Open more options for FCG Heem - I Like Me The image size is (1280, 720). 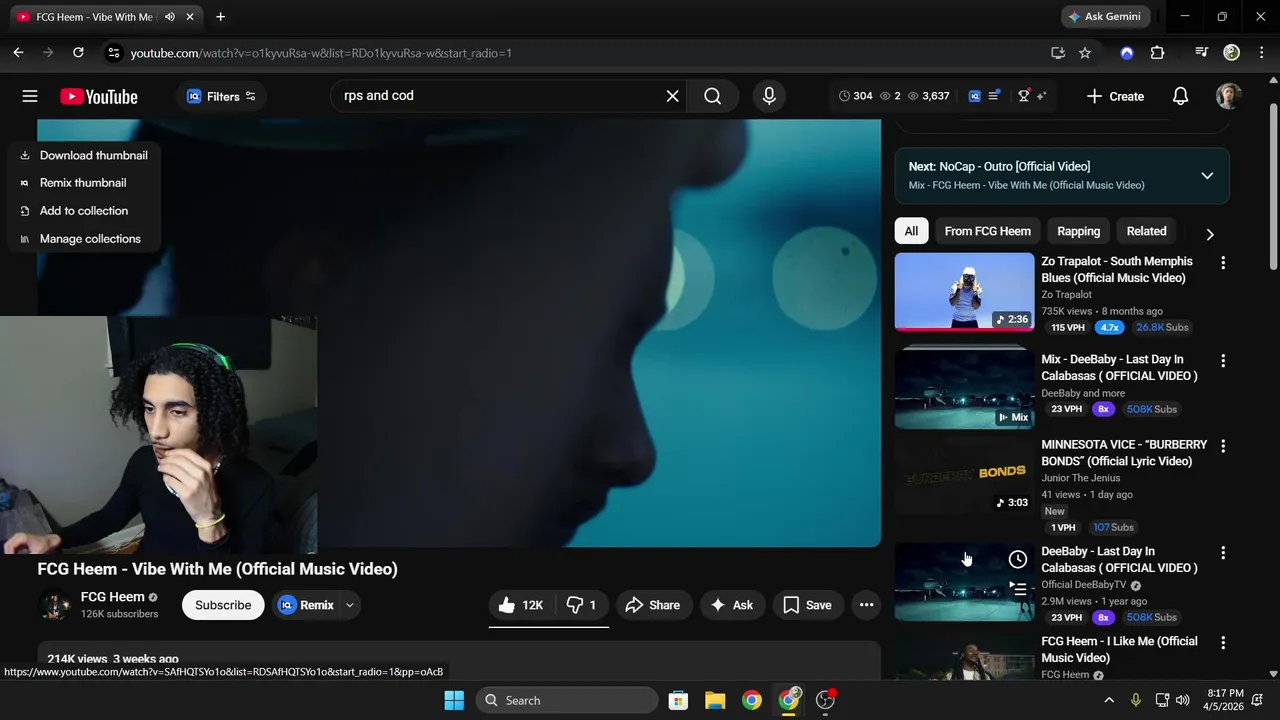tap(1222, 642)
